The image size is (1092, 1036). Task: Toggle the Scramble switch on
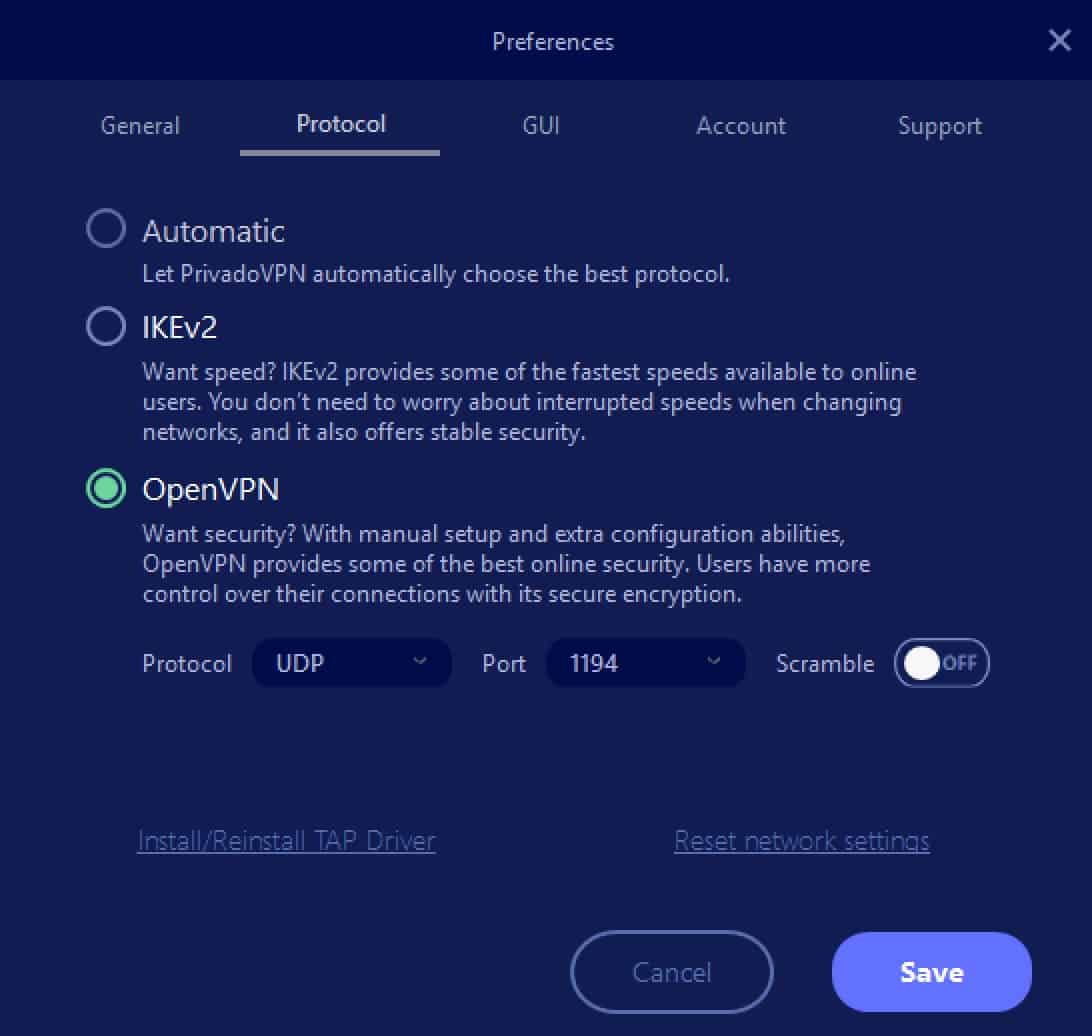pos(942,663)
